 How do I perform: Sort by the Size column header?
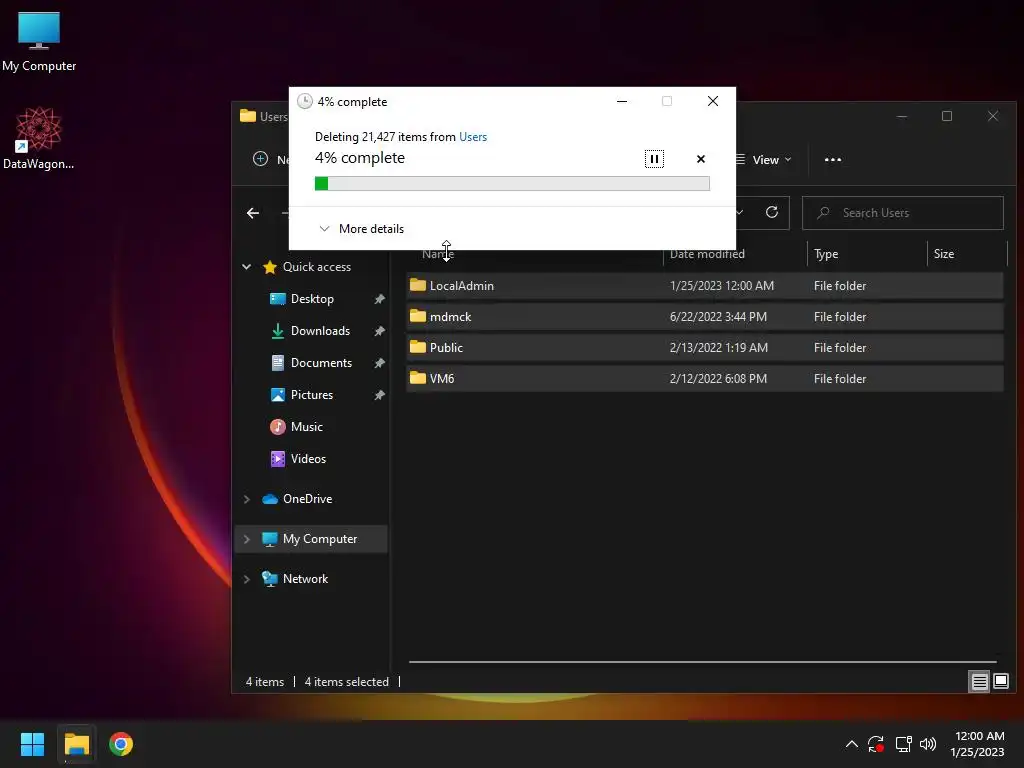click(944, 254)
